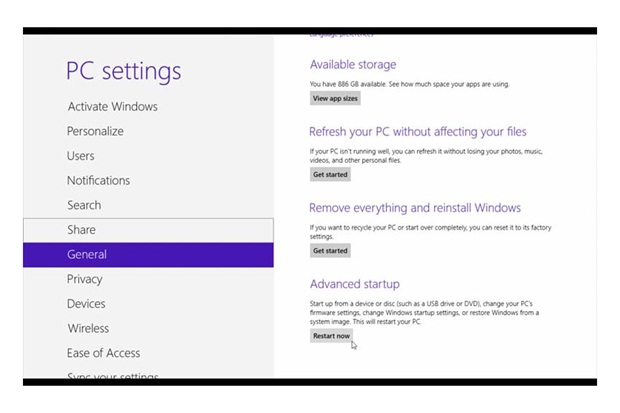
Task: Click the Available storage heading
Action: (x=353, y=64)
